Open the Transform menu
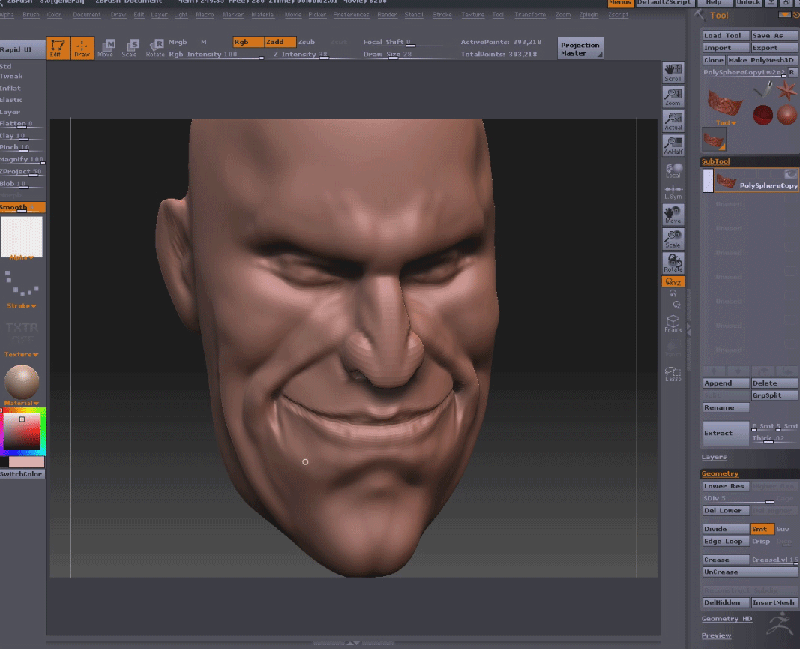Viewport: 800px width, 649px height. [x=530, y=15]
